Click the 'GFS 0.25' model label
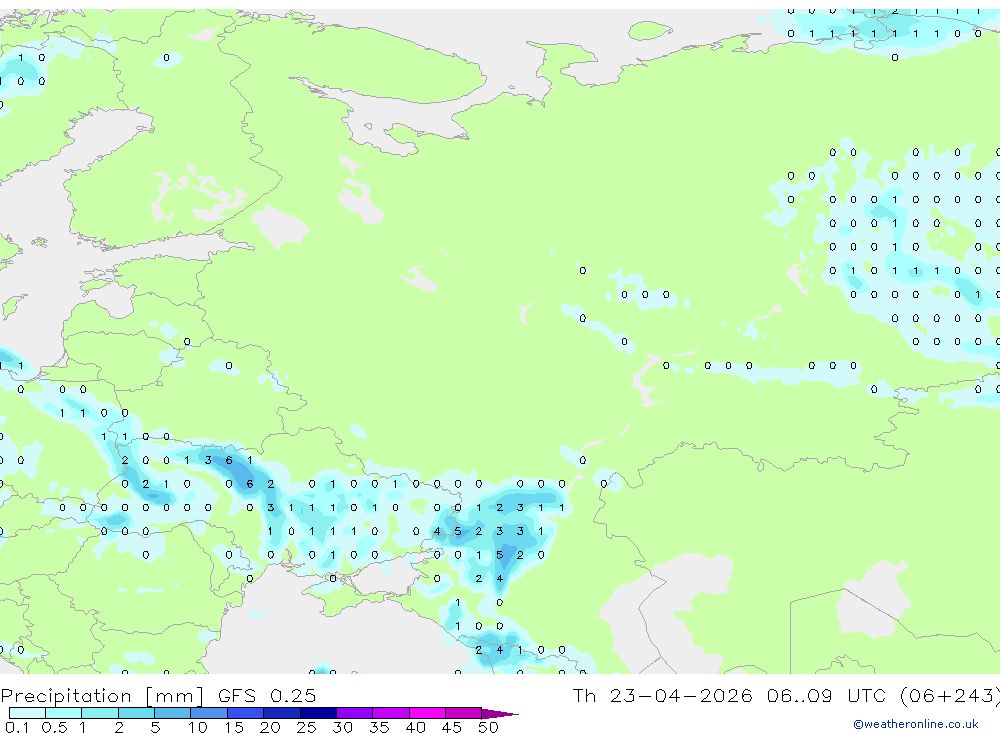Image resolution: width=1000 pixels, height=733 pixels. (267, 695)
